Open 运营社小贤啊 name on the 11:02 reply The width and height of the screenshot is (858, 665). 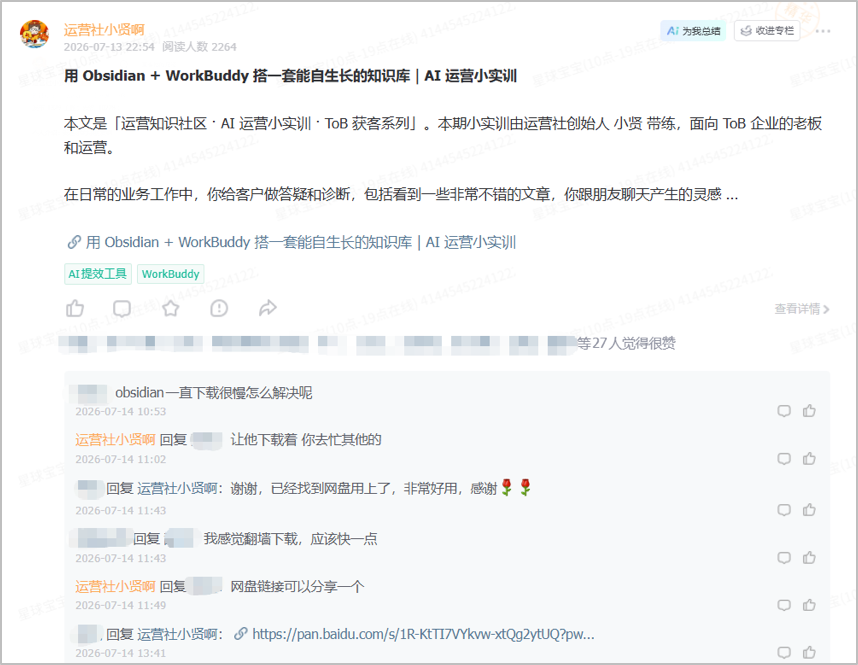[x=115, y=440]
